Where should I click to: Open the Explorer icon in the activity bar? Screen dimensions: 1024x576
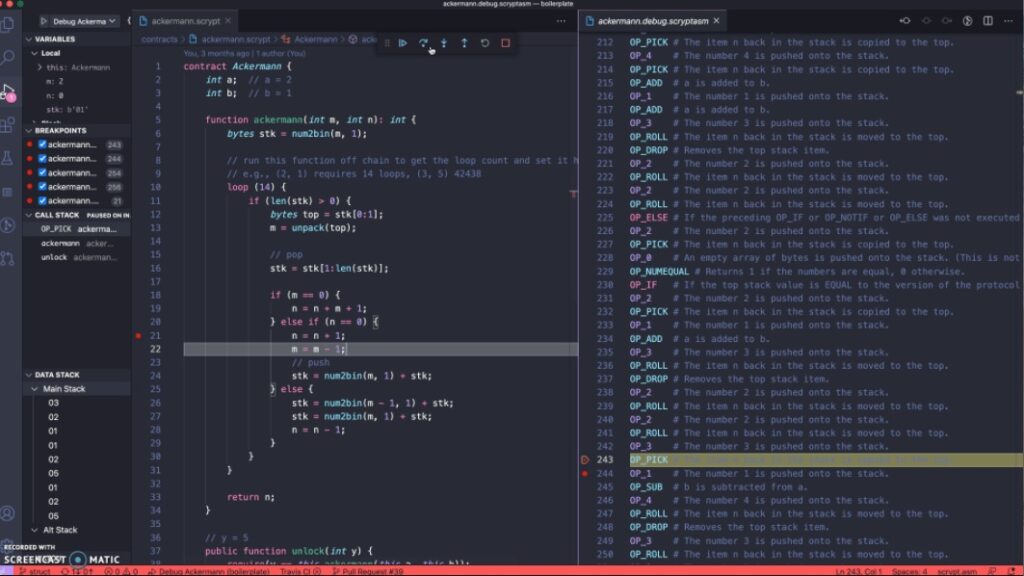tap(10, 26)
